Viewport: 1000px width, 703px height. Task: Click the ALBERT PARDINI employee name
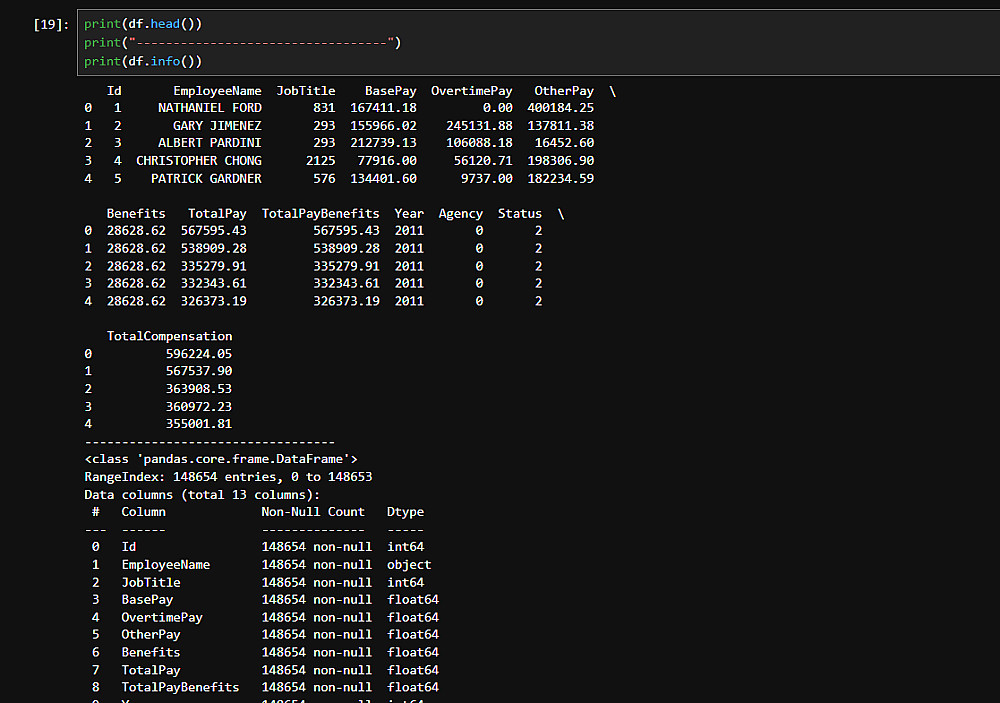pyautogui.click(x=210, y=143)
